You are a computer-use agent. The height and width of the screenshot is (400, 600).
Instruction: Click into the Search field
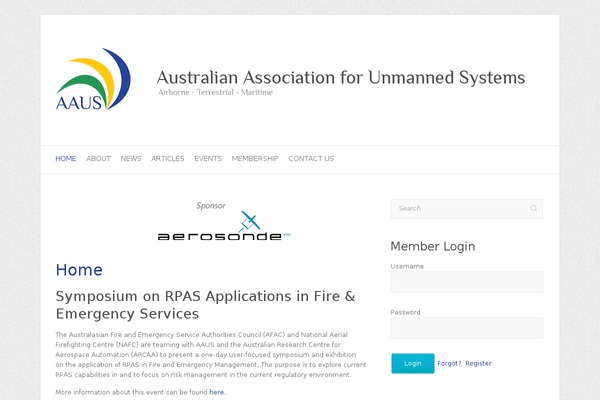click(x=460, y=209)
